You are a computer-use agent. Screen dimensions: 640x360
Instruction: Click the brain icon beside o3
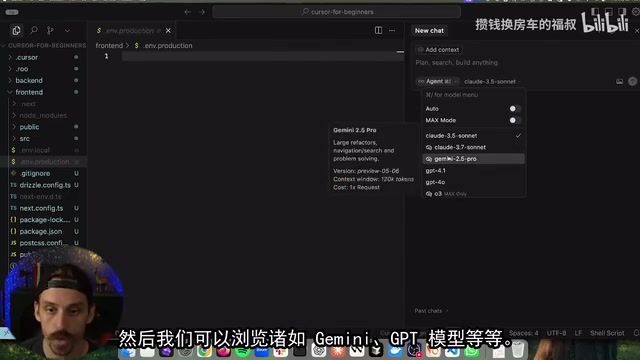[x=429, y=194]
